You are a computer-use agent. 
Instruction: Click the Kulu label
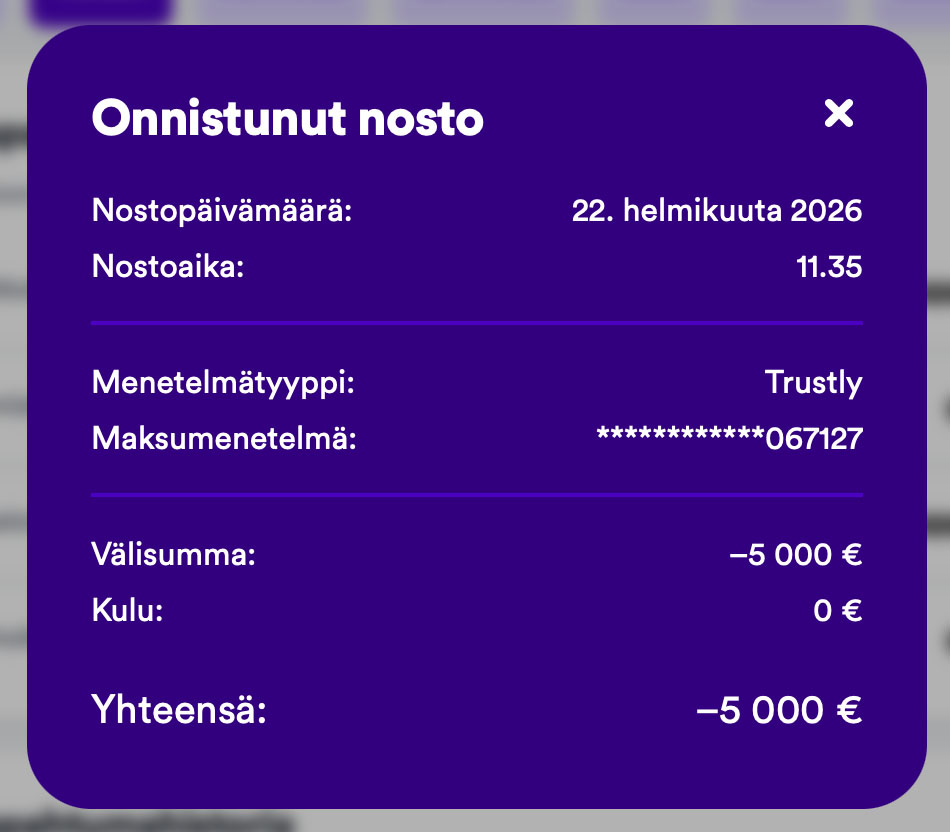pos(127,610)
